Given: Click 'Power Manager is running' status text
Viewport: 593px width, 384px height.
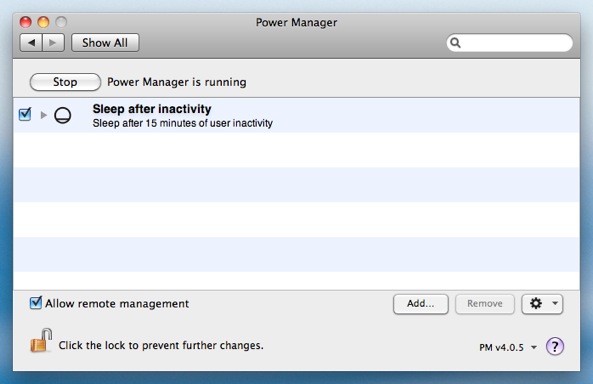Looking at the screenshot, I should [x=177, y=82].
